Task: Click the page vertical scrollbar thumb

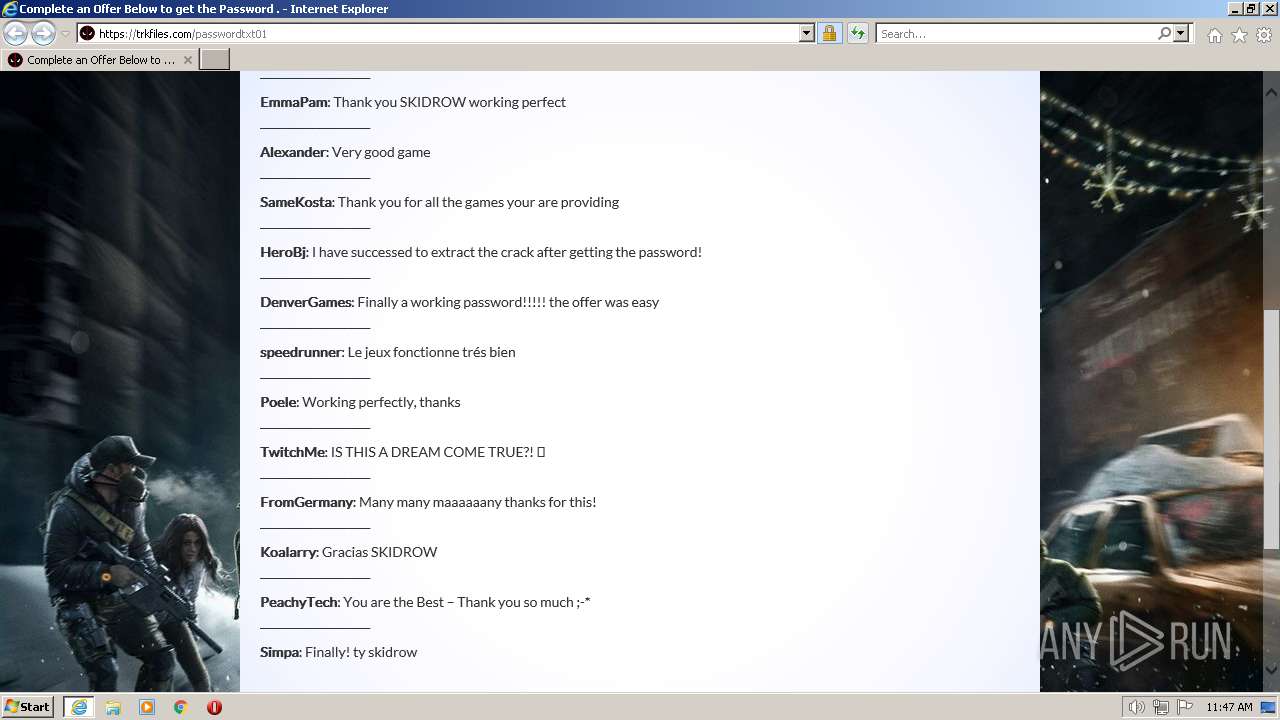Action: point(1272,429)
